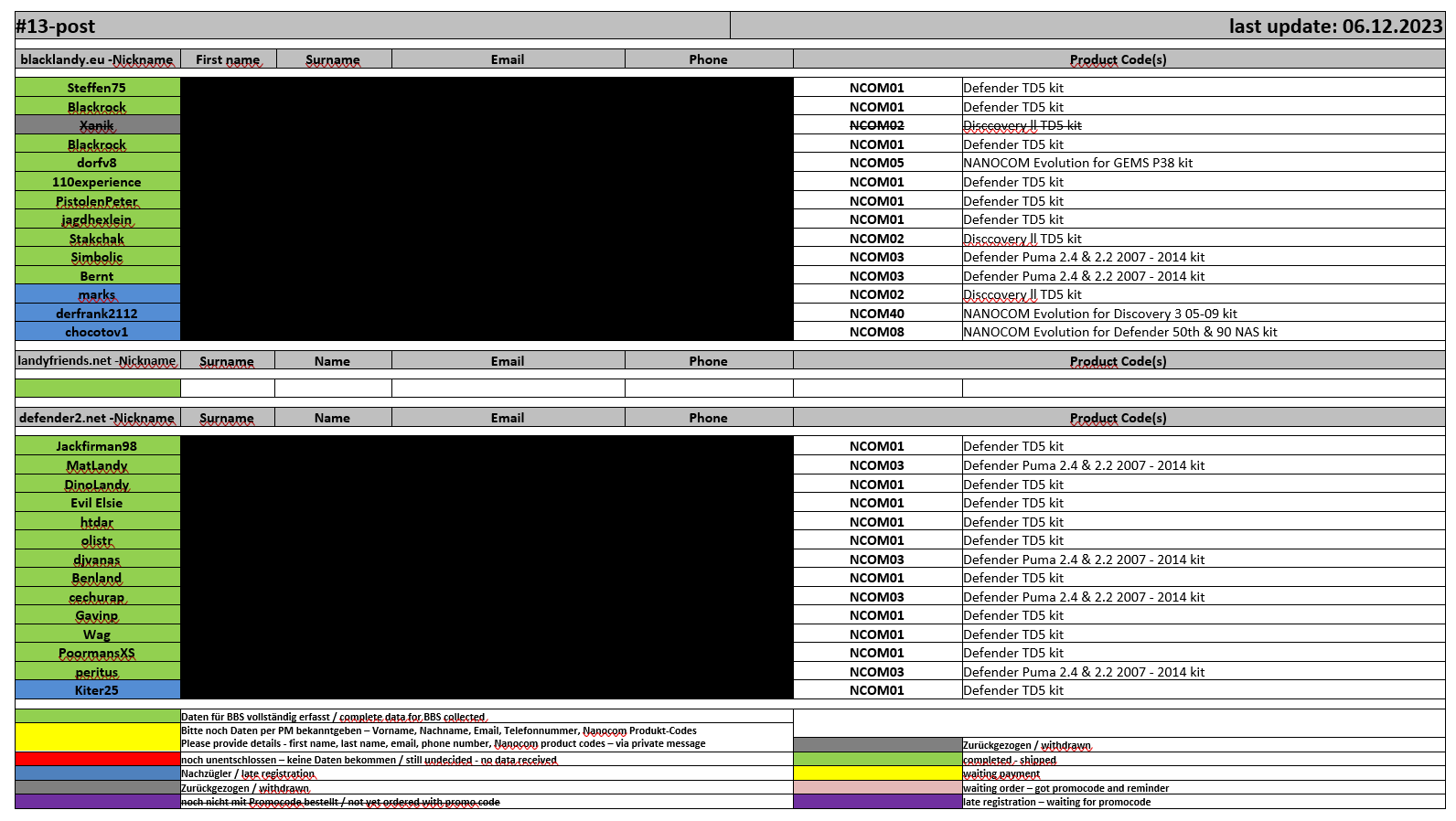The image size is (1456, 821).
Task: Click the 'DinoLandy' nickname cell
Action: 98,485
